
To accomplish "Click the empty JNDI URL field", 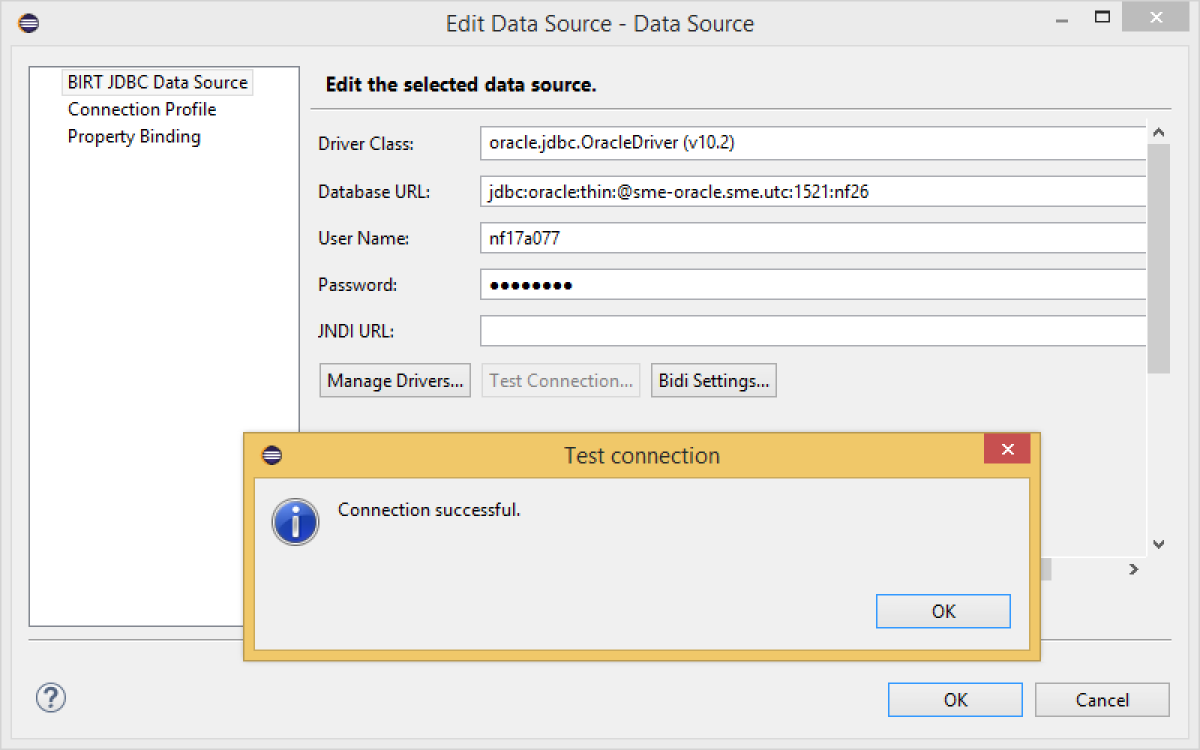I will coord(812,330).
